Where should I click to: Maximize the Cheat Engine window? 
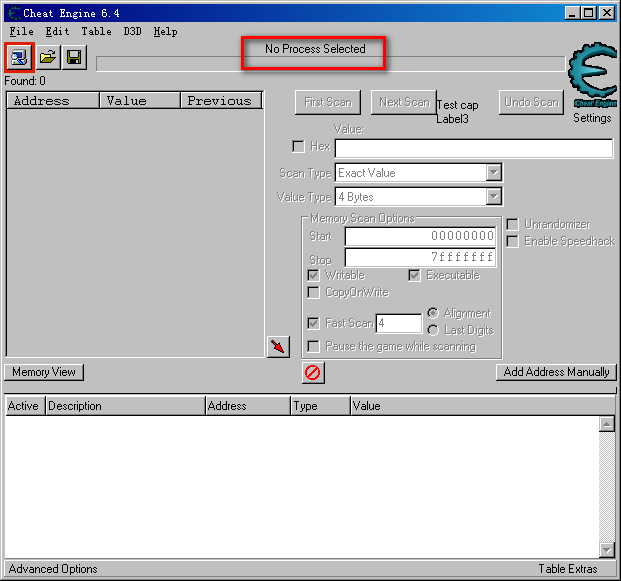click(x=589, y=13)
